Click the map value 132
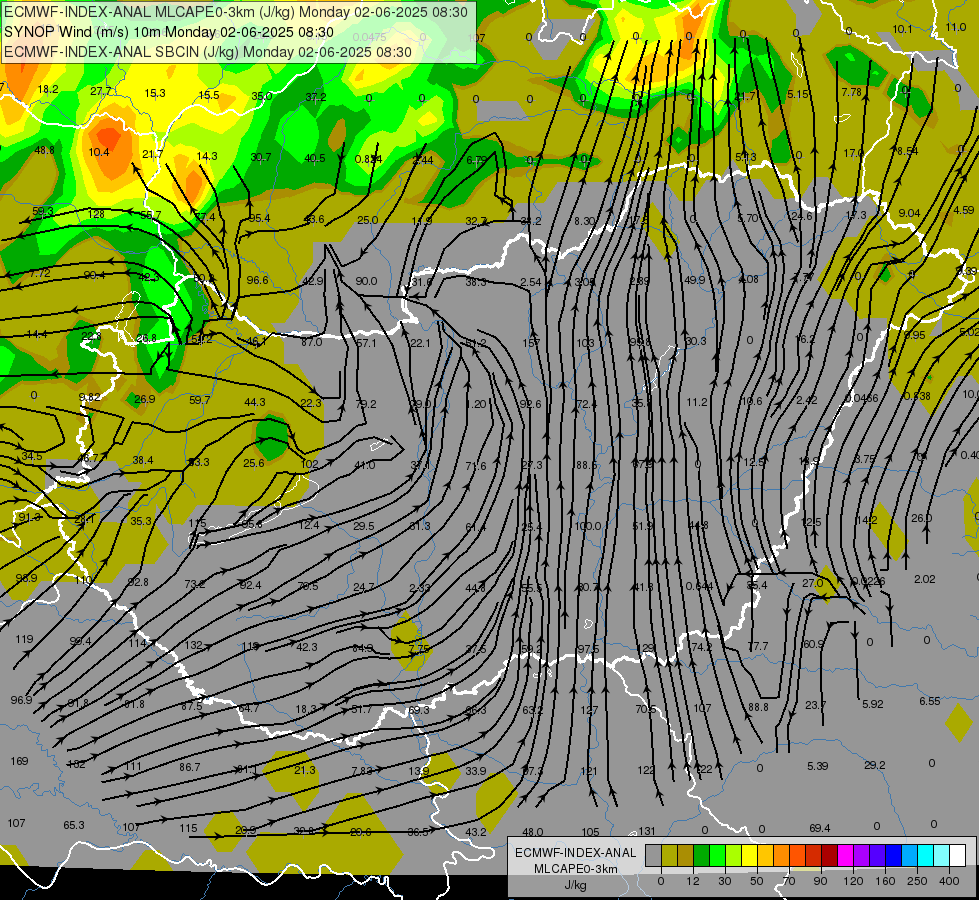This screenshot has width=979, height=900. tap(194, 645)
